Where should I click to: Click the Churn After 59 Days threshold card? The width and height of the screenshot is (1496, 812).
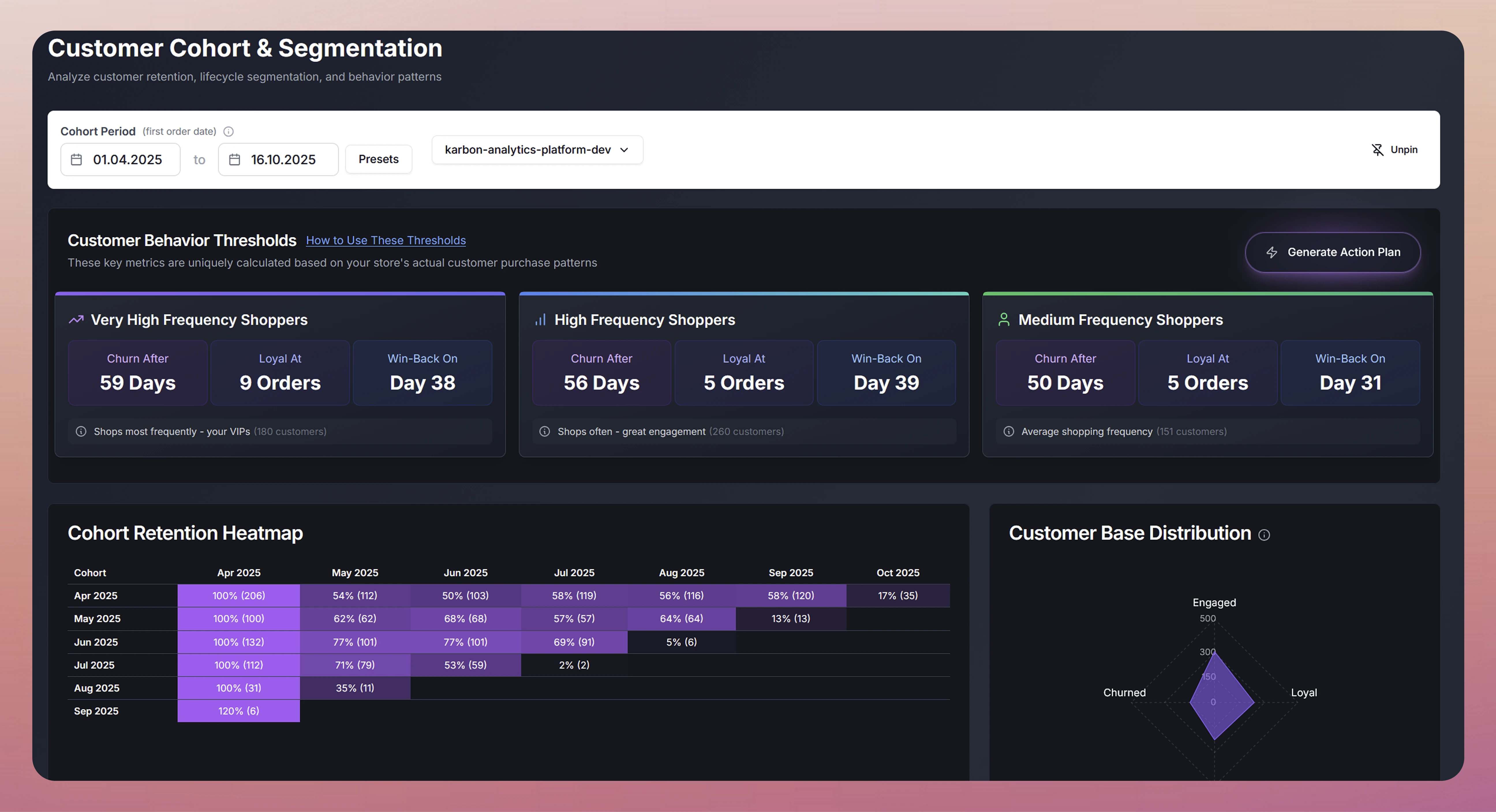coord(137,372)
